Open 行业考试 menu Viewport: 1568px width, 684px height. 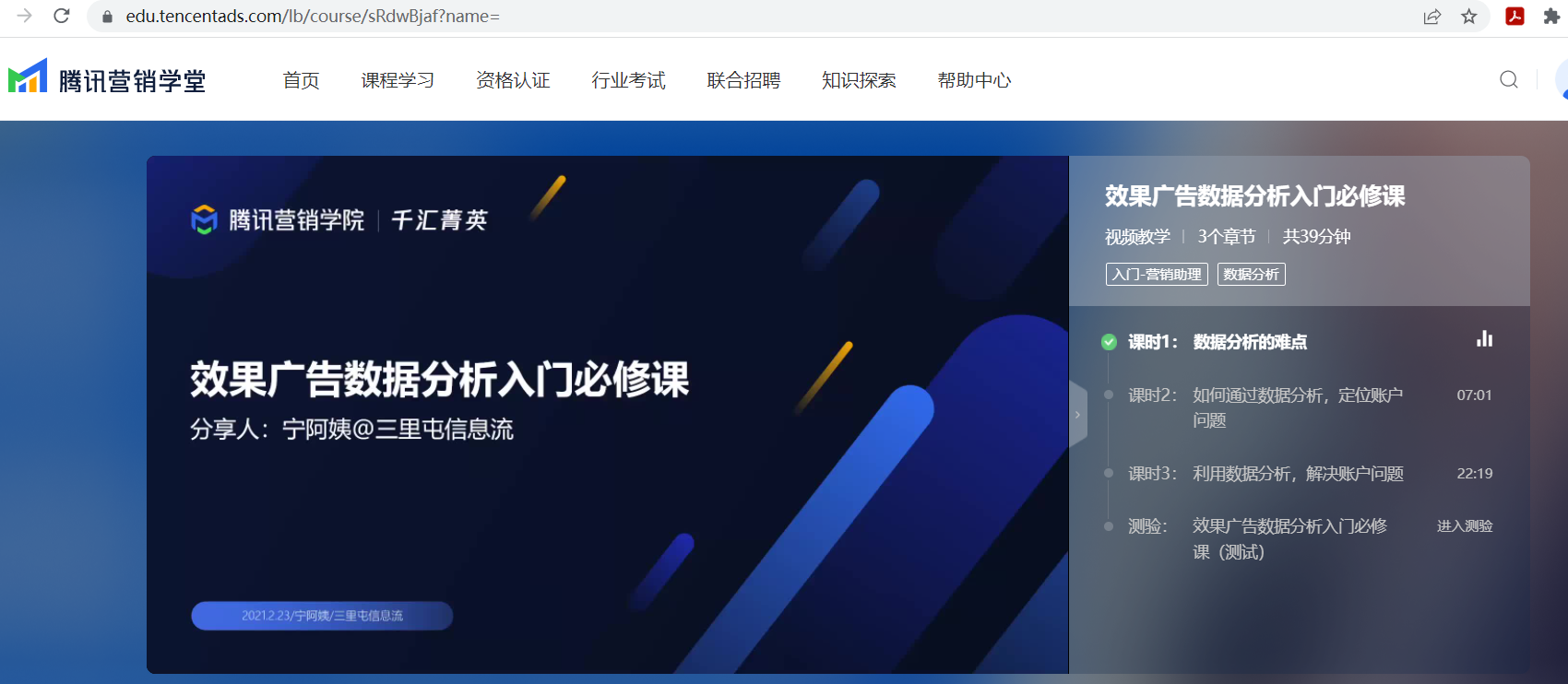628,80
